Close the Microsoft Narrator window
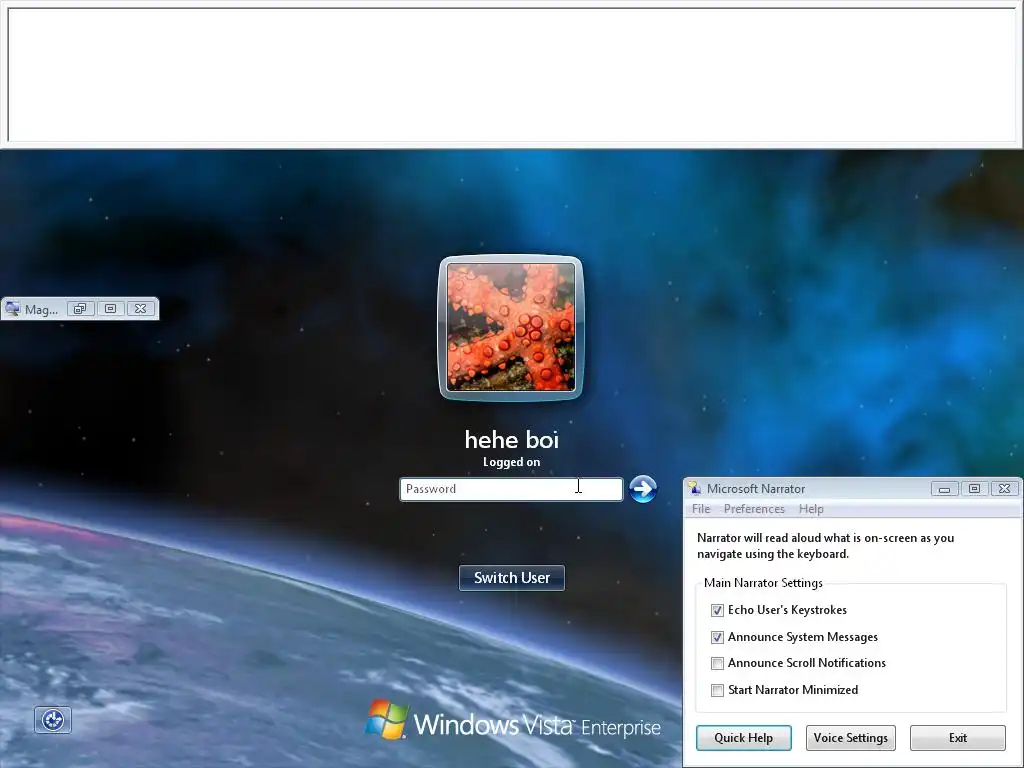1024x768 pixels. pos(1004,488)
